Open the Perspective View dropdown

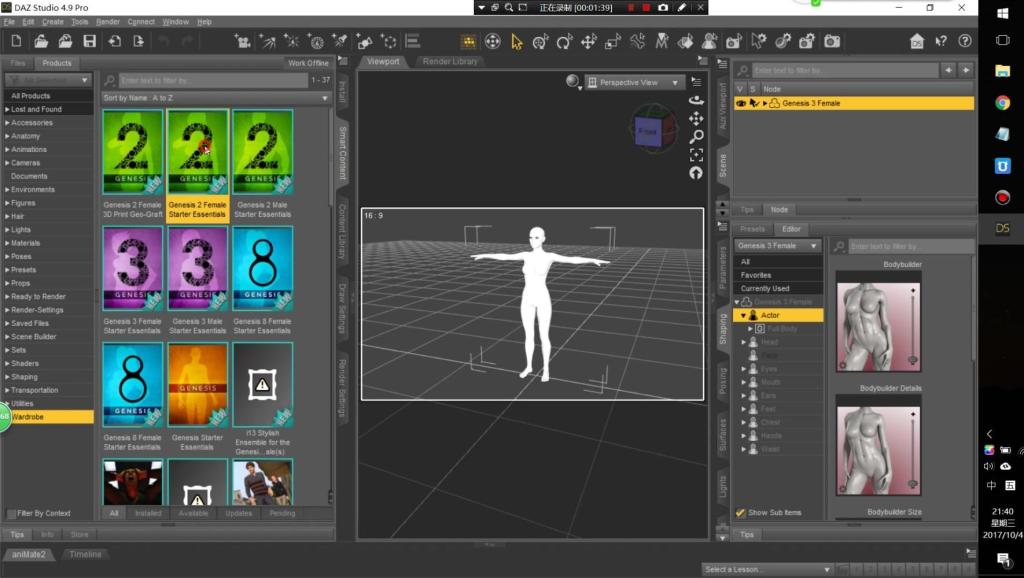coord(633,82)
